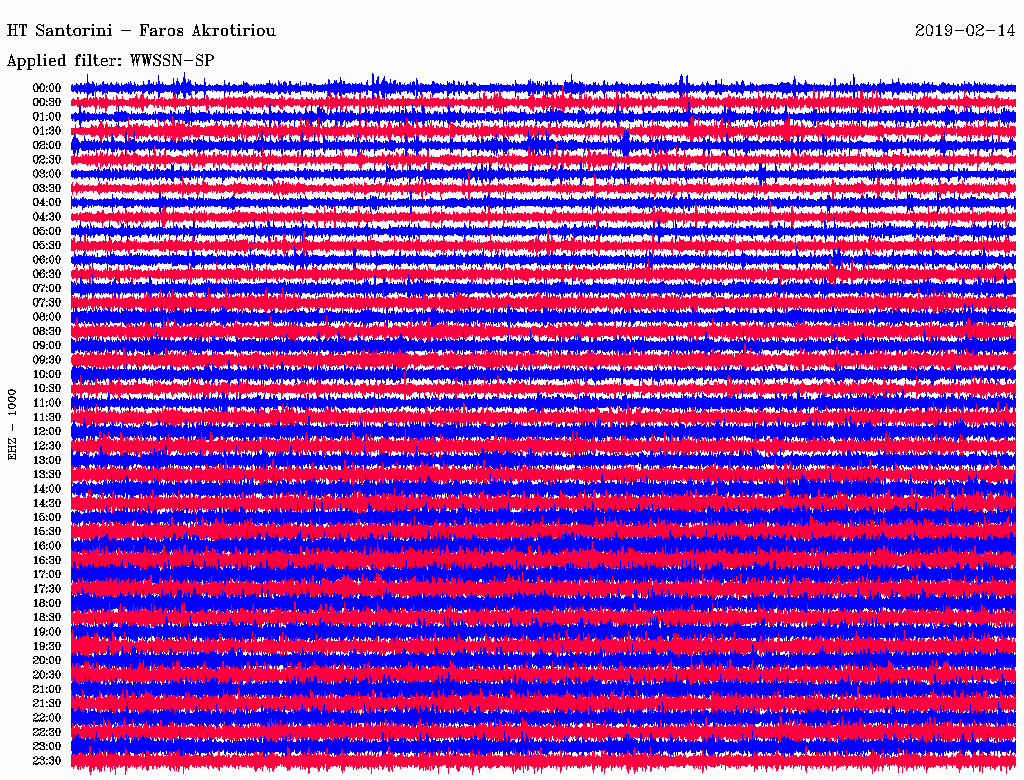Screen dimensions: 1024x780
Task: Select the 12:00 time label
Action: [47, 432]
